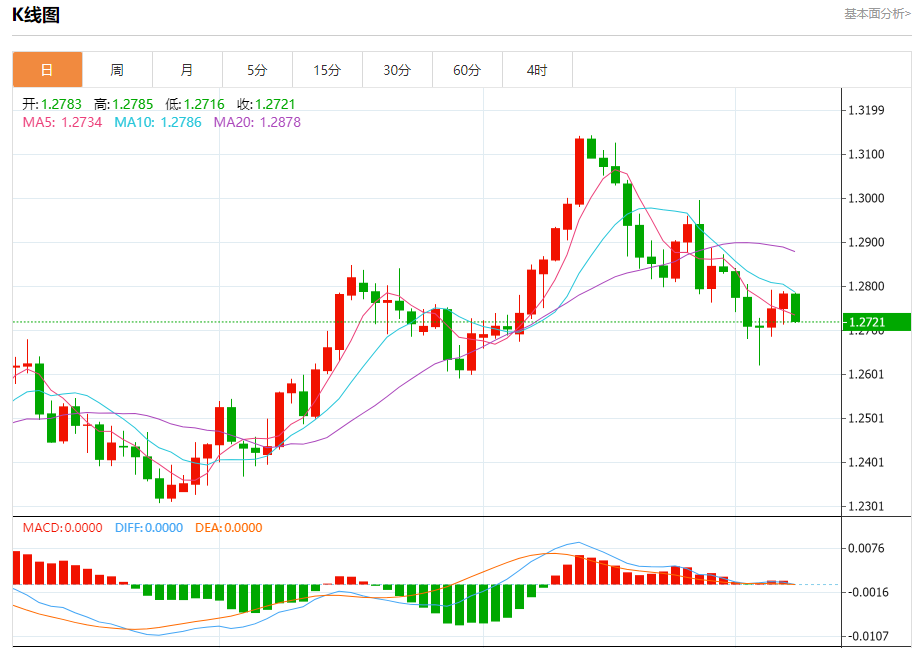Click the 1.2900 price axis label
This screenshot has height=648, width=924.
866,242
